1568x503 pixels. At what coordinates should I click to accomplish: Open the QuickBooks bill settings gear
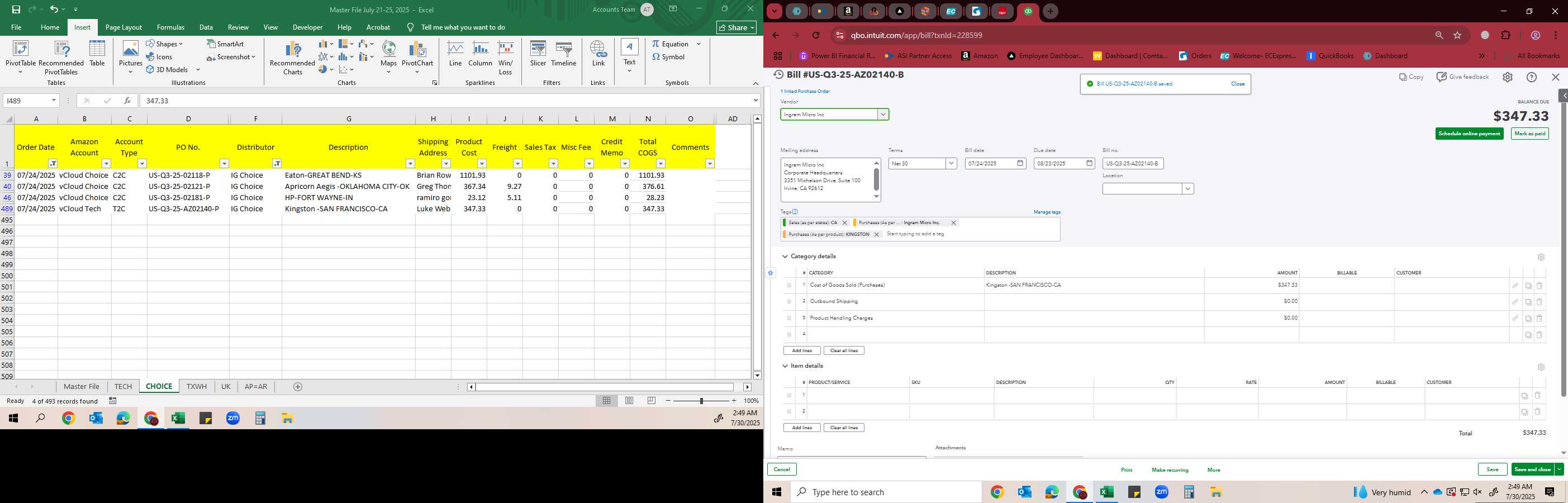(x=1508, y=77)
